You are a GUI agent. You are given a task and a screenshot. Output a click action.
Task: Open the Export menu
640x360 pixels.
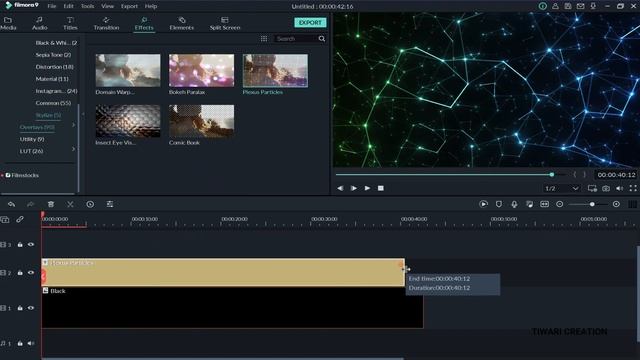129,6
